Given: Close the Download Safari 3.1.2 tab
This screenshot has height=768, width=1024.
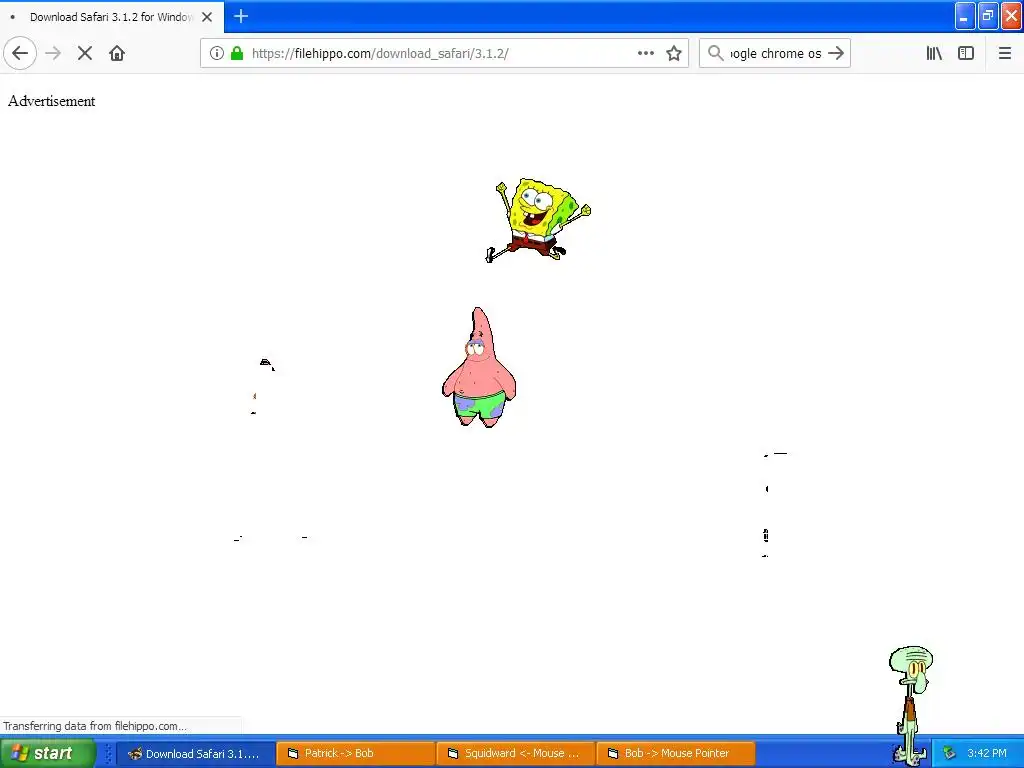Looking at the screenshot, I should click(207, 17).
